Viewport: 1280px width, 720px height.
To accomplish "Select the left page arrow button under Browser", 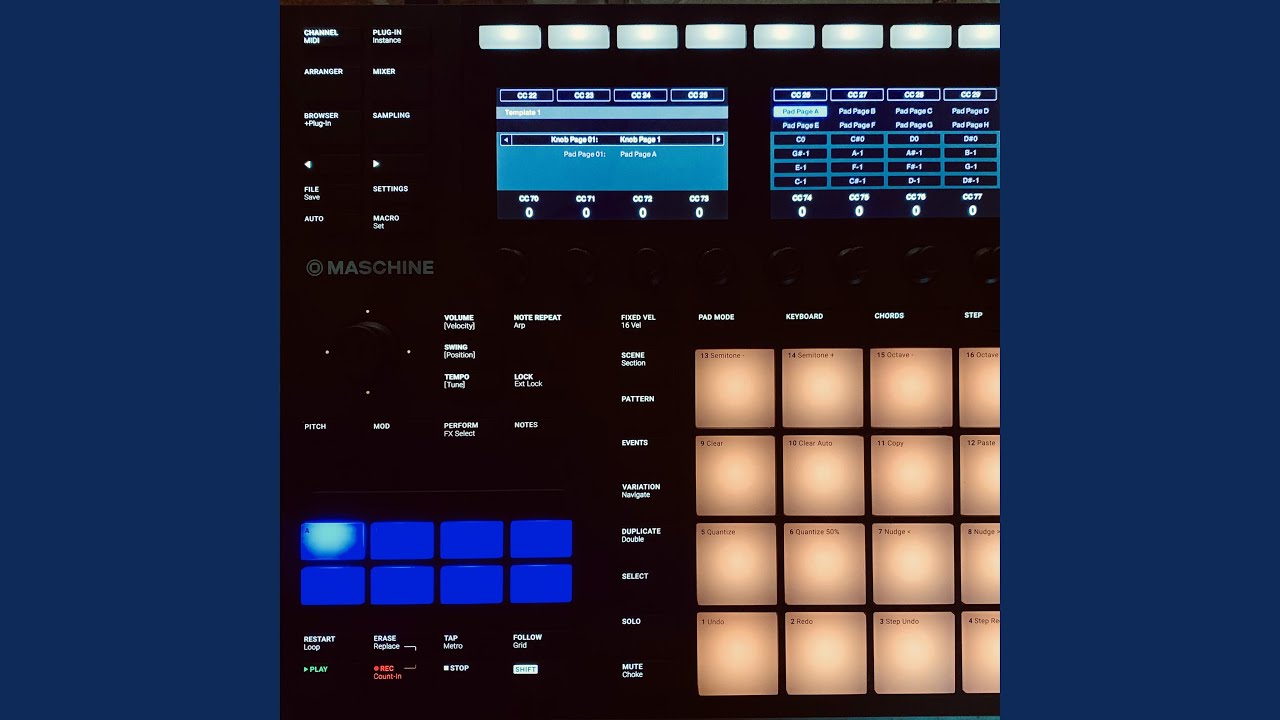I will [x=308, y=164].
